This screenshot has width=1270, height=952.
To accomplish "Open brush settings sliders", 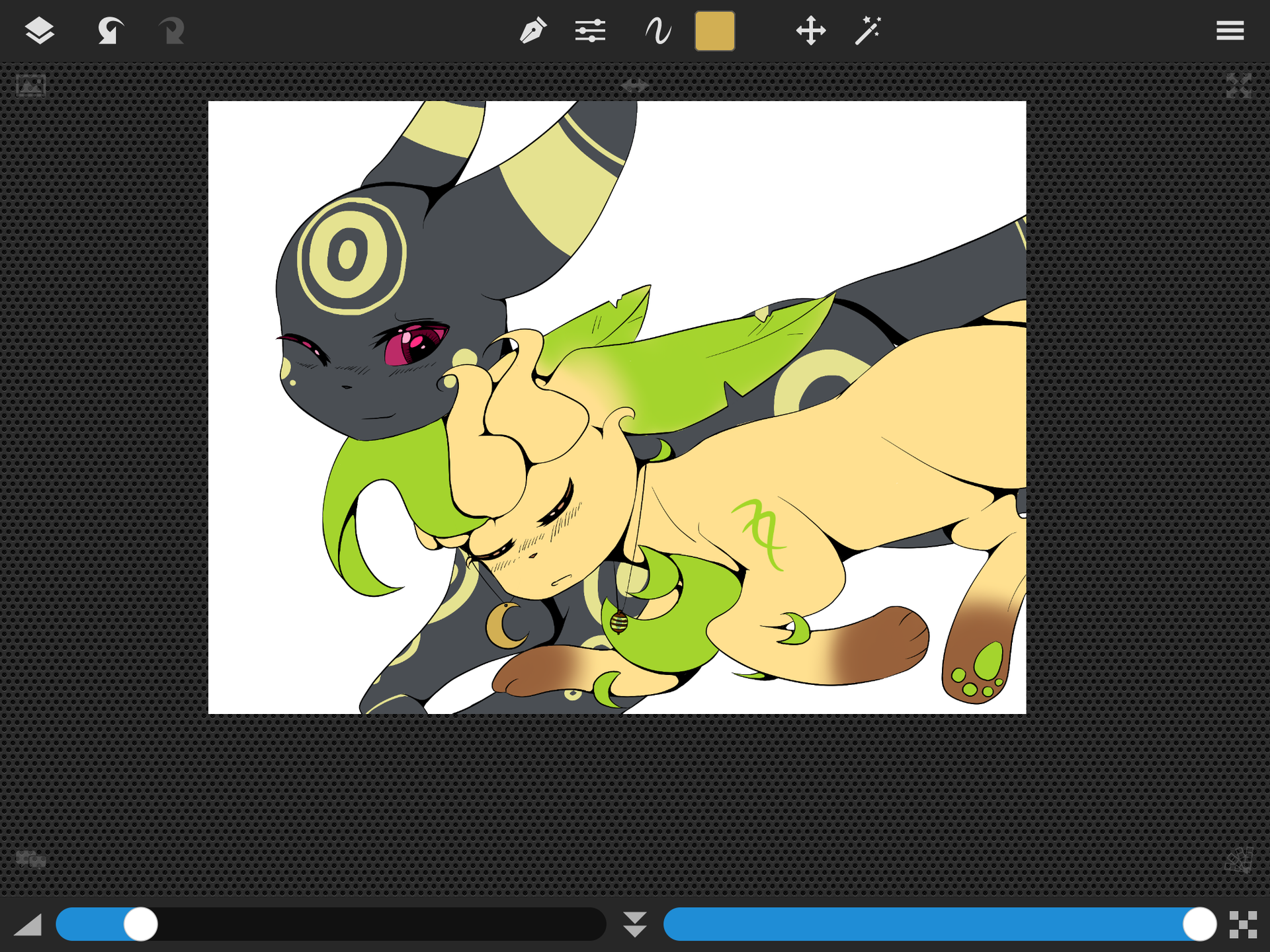I will pos(590,31).
